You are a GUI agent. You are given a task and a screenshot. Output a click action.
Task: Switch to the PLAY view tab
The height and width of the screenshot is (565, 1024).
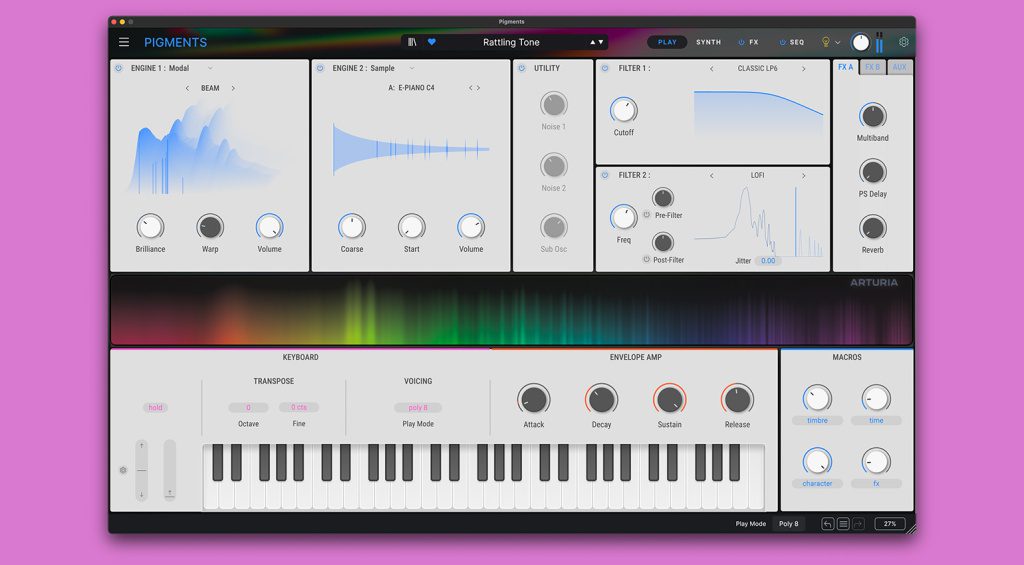[667, 42]
